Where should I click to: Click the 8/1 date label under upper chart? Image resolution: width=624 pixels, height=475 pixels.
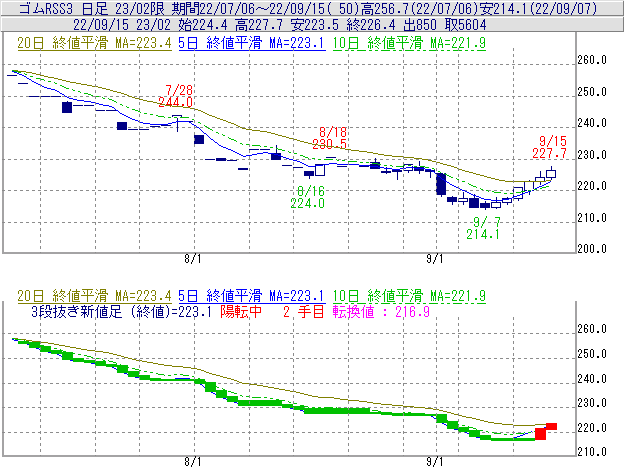[x=193, y=259]
